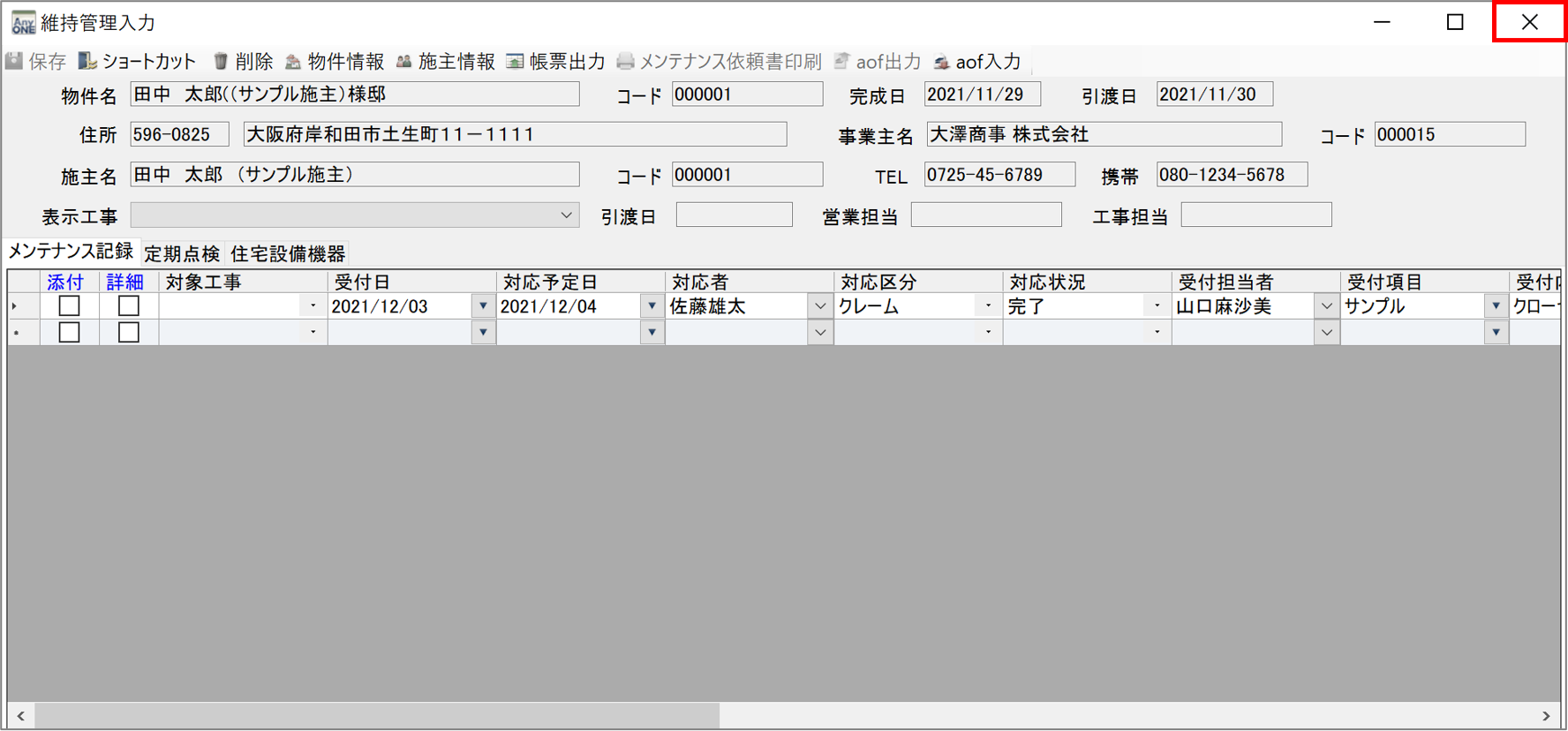Expand the 表示工事 dropdown

[566, 215]
